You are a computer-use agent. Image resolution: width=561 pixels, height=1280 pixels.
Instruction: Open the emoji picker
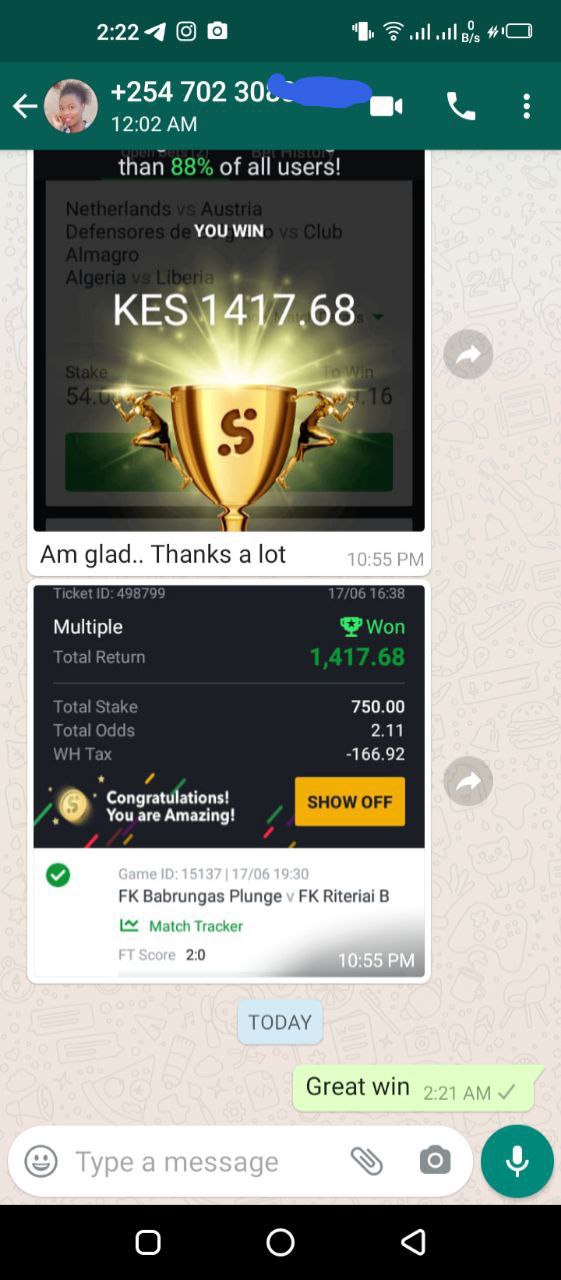tap(41, 1161)
